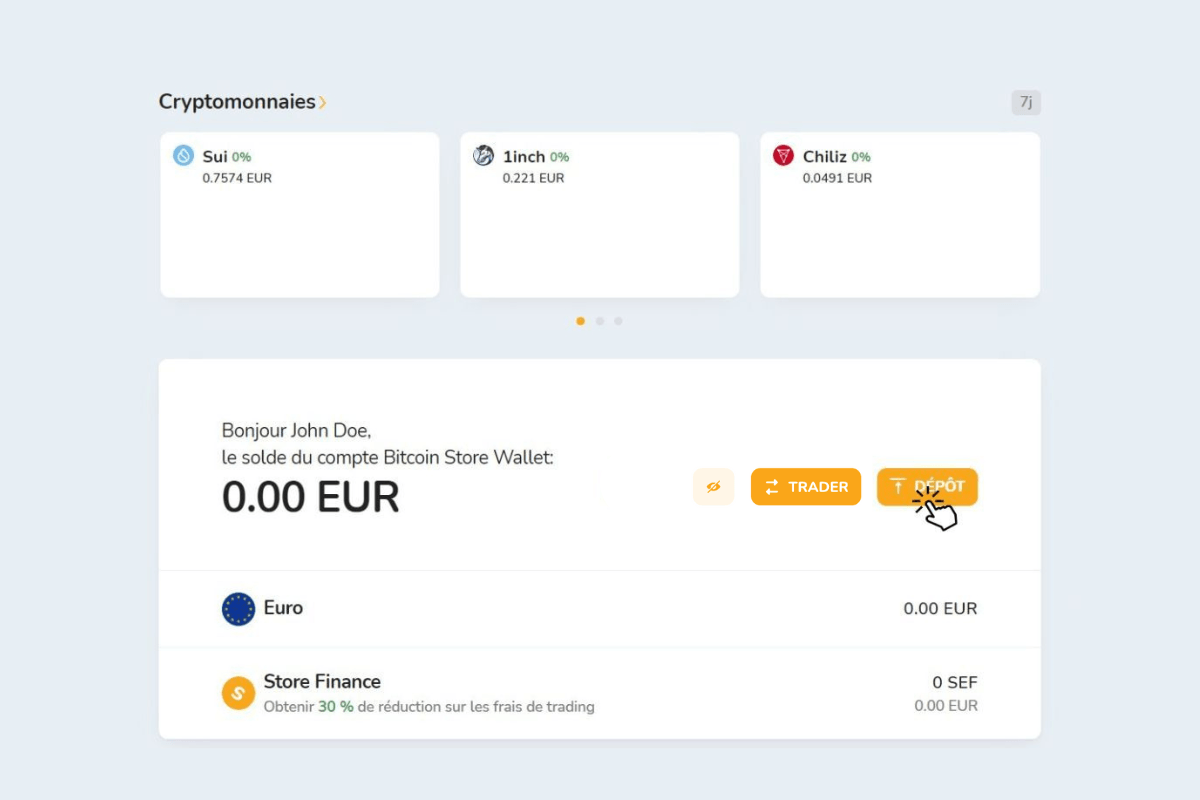Open the Store Finance row
This screenshot has height=800, width=1200.
click(x=600, y=692)
